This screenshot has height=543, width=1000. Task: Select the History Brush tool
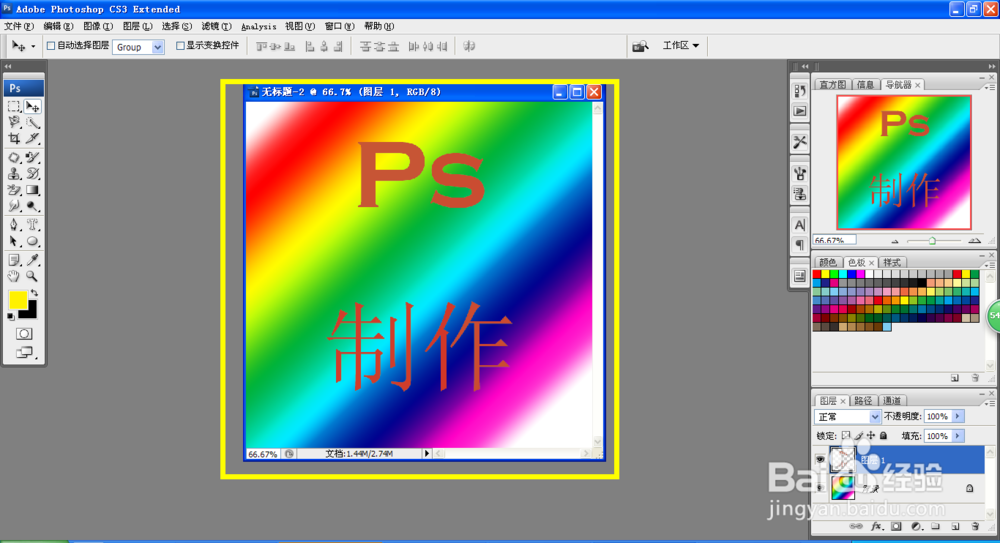(33, 174)
